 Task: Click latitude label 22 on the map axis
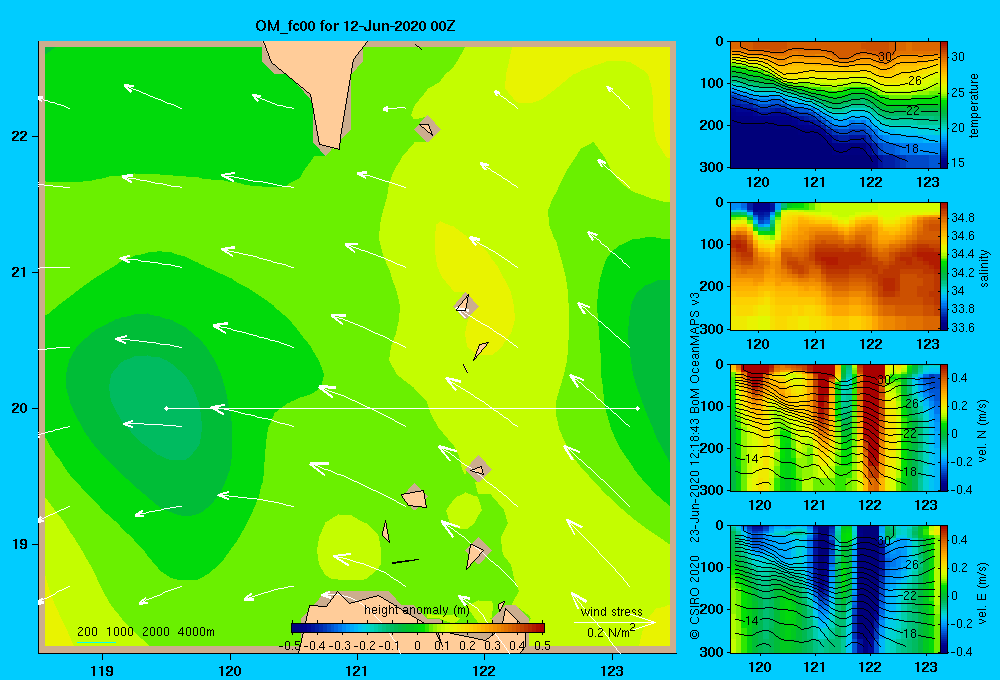point(20,136)
